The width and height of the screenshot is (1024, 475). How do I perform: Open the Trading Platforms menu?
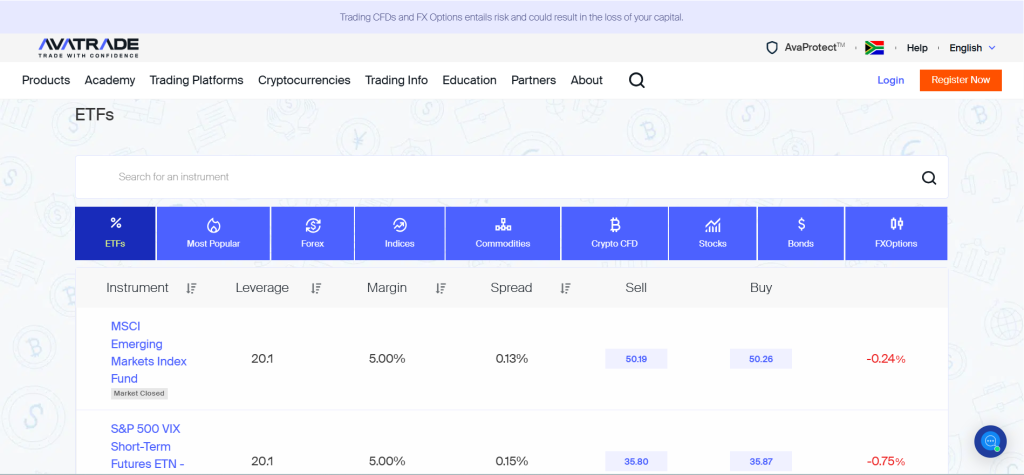click(x=197, y=80)
